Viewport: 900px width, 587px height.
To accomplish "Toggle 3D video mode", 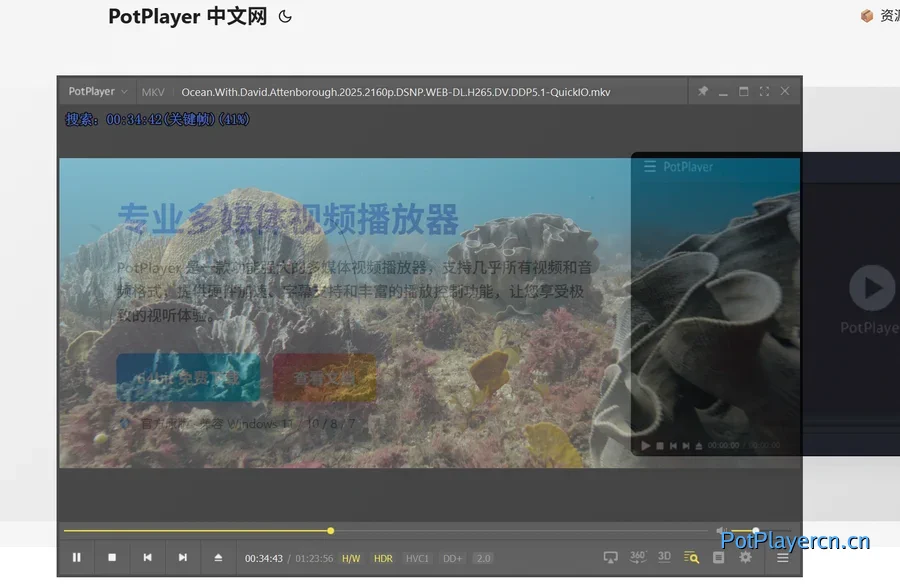I will [x=665, y=557].
